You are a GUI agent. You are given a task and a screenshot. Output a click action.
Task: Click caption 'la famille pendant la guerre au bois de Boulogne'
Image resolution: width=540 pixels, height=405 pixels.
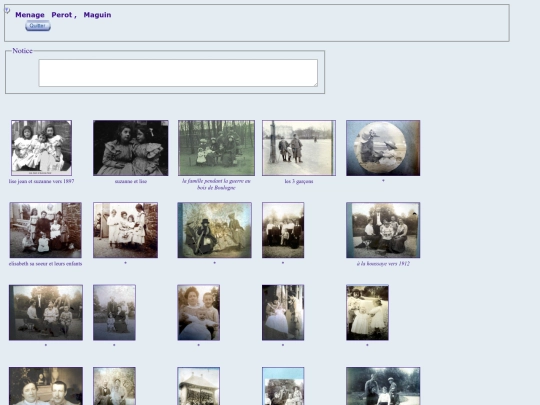point(216,184)
